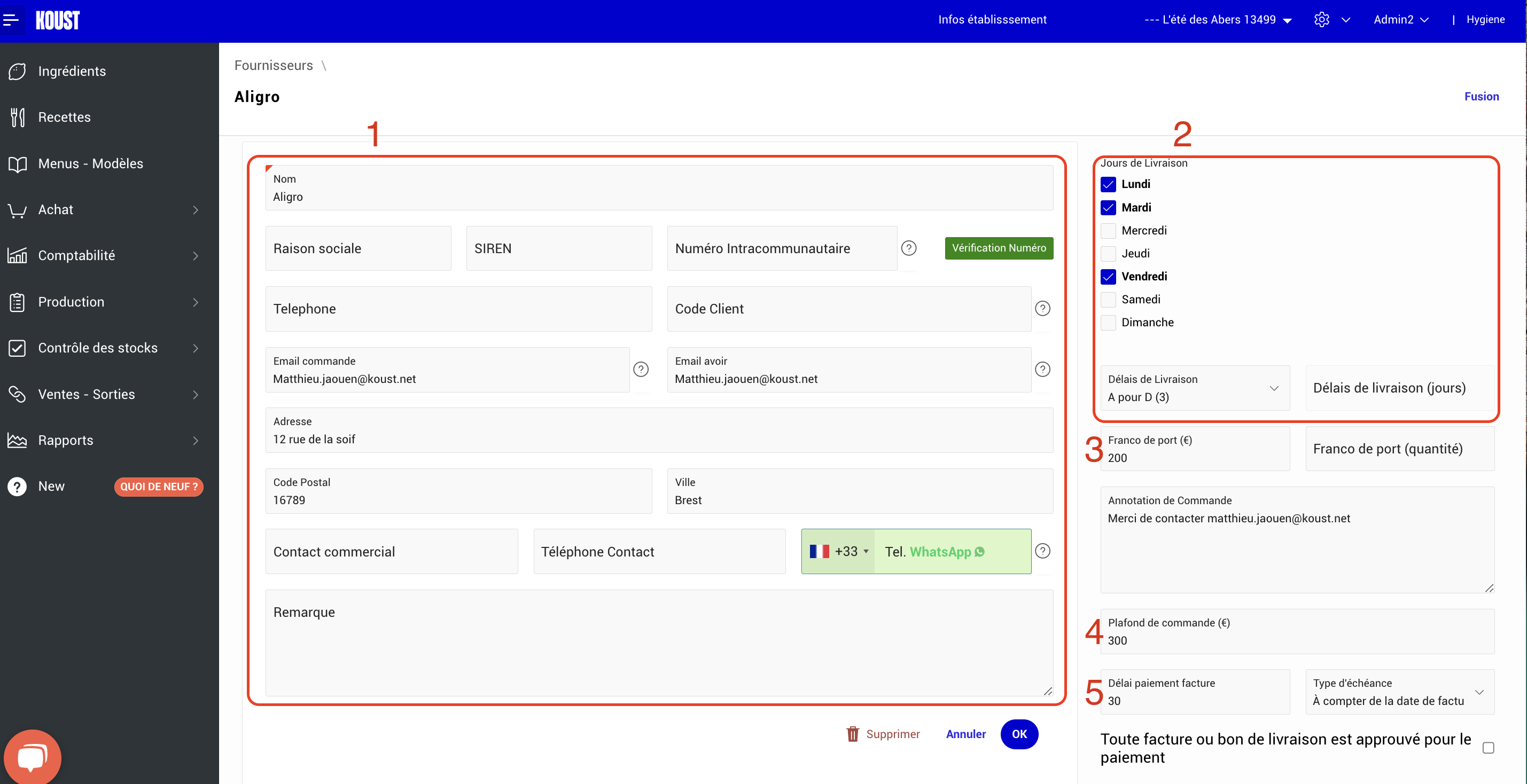Click the Franco de port (€) field
1527x784 pixels.
pyautogui.click(x=1195, y=449)
